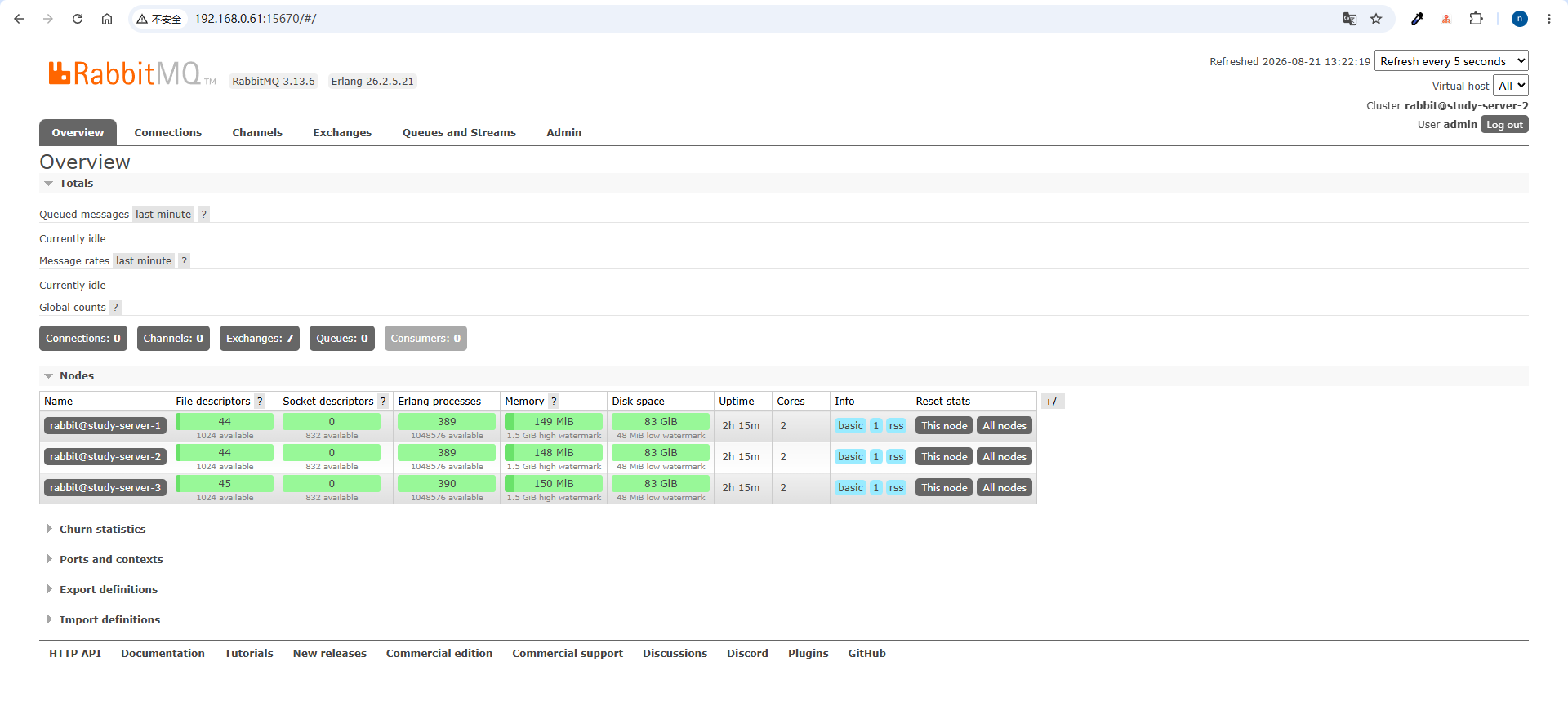The image size is (1568, 710).
Task: Open the eyedropper extension icon
Action: tap(1417, 19)
